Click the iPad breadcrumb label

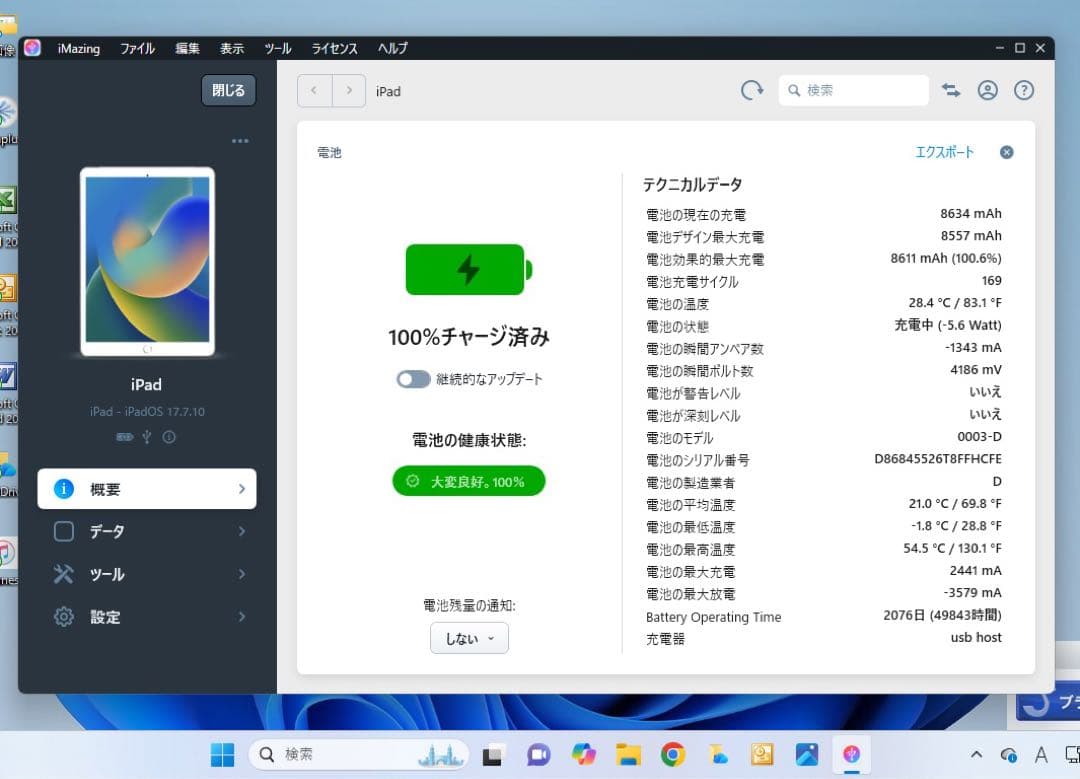coord(388,92)
